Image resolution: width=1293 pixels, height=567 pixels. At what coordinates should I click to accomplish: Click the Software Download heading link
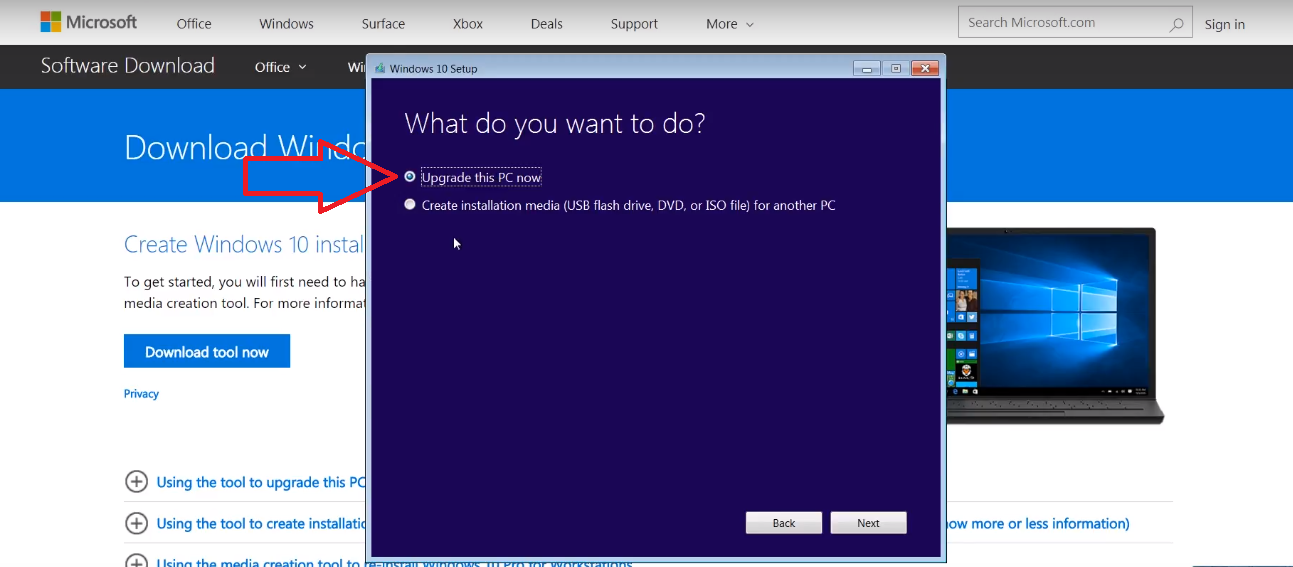tap(127, 66)
